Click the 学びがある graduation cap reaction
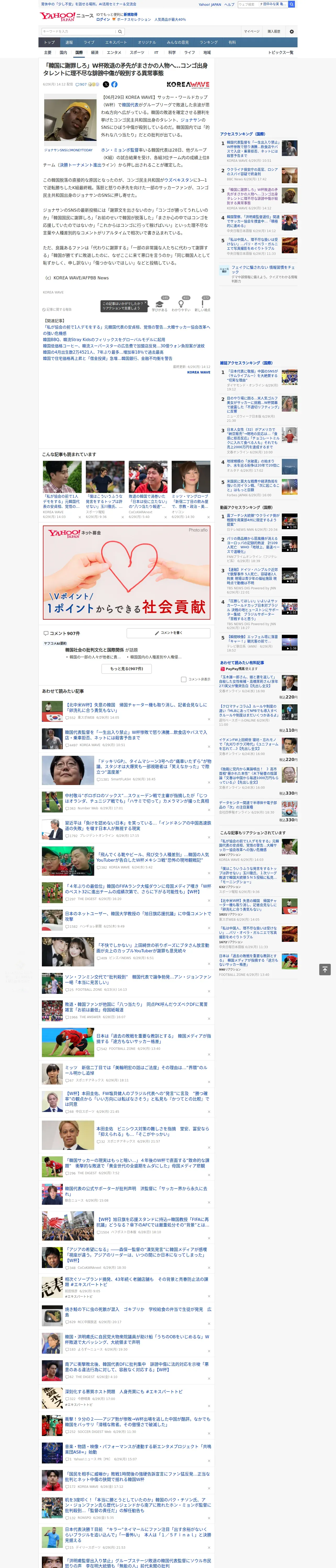Viewport: 336px width, 1568px height. pos(160,304)
